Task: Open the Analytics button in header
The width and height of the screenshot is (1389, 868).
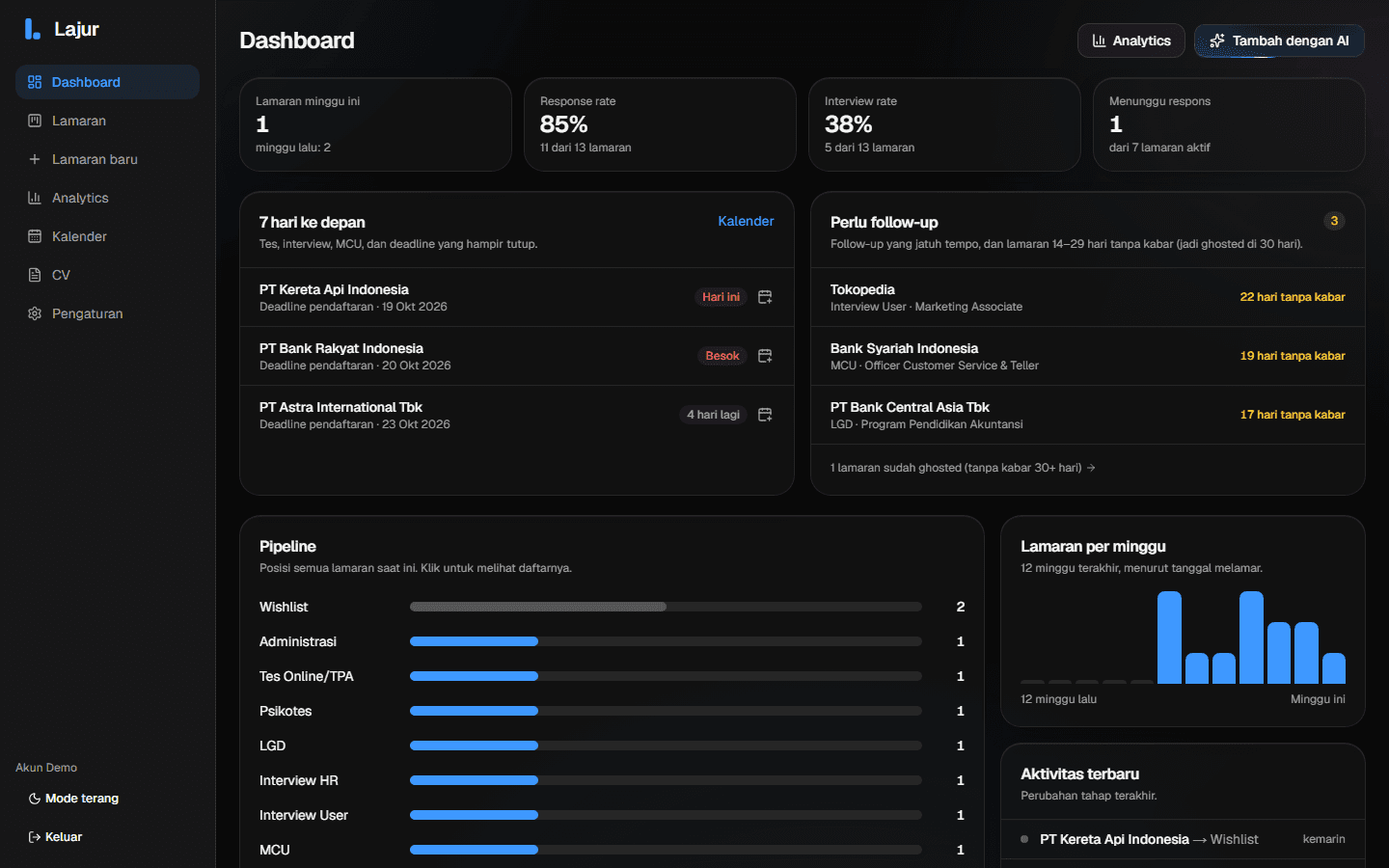Action: [1131, 41]
